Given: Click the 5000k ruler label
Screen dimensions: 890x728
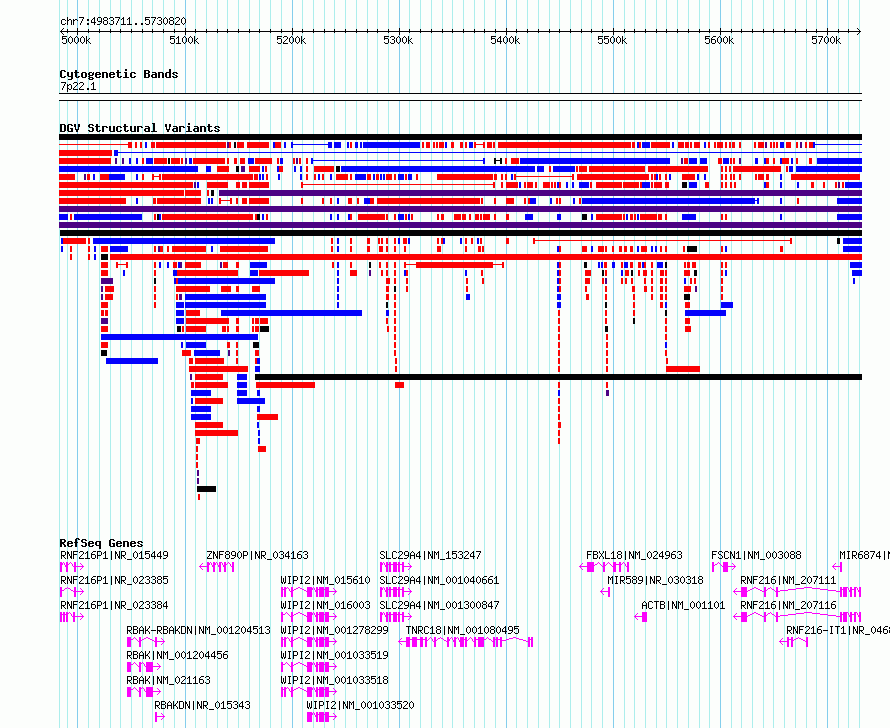Looking at the screenshot, I should pyautogui.click(x=76, y=40).
